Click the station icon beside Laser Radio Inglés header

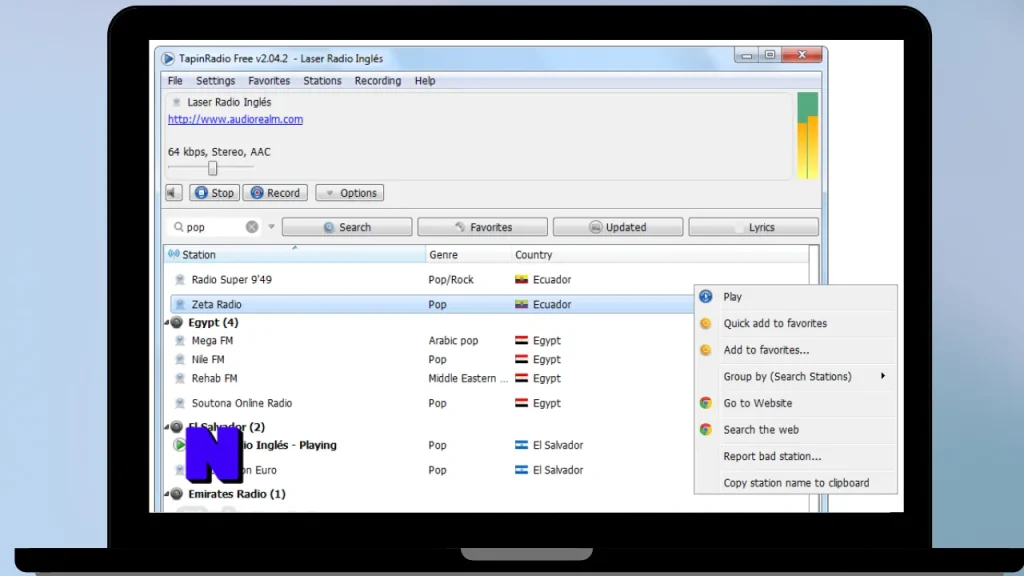pyautogui.click(x=176, y=102)
